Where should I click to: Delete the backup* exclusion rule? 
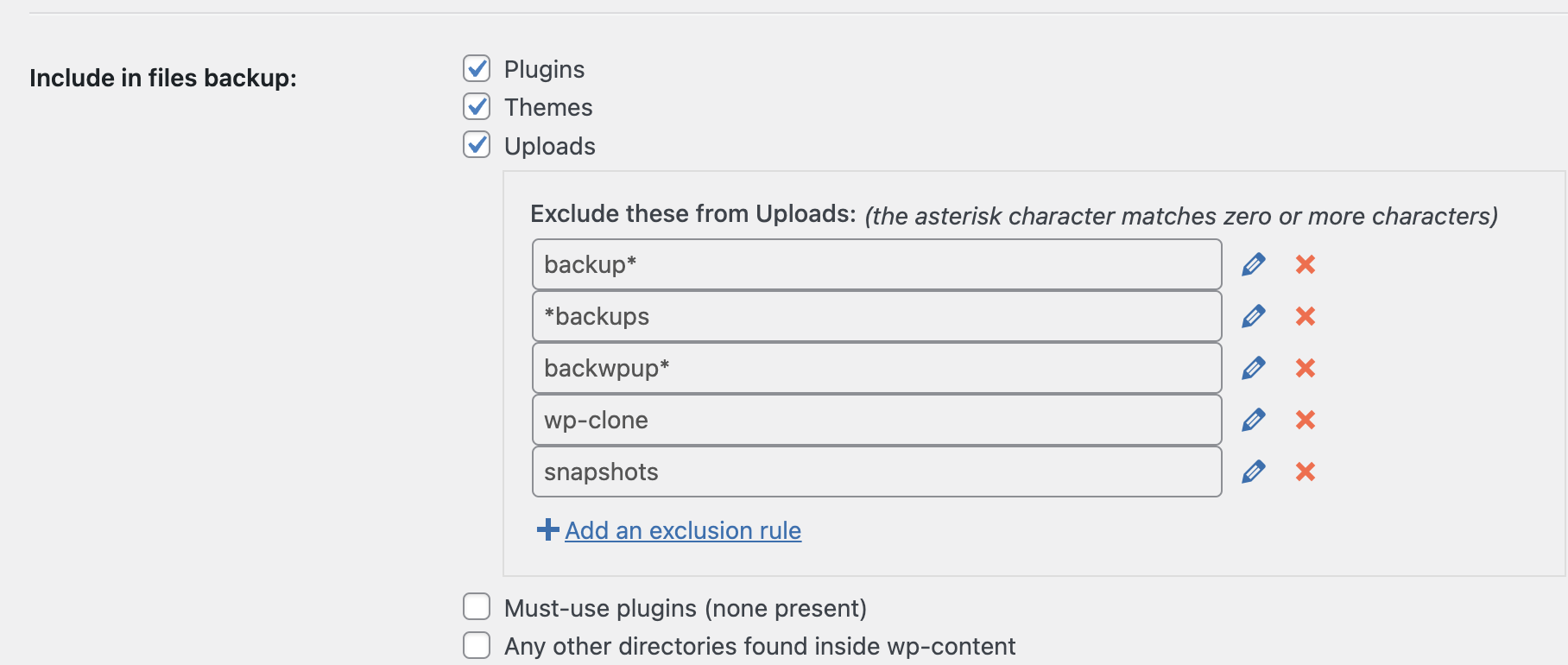coord(1306,264)
